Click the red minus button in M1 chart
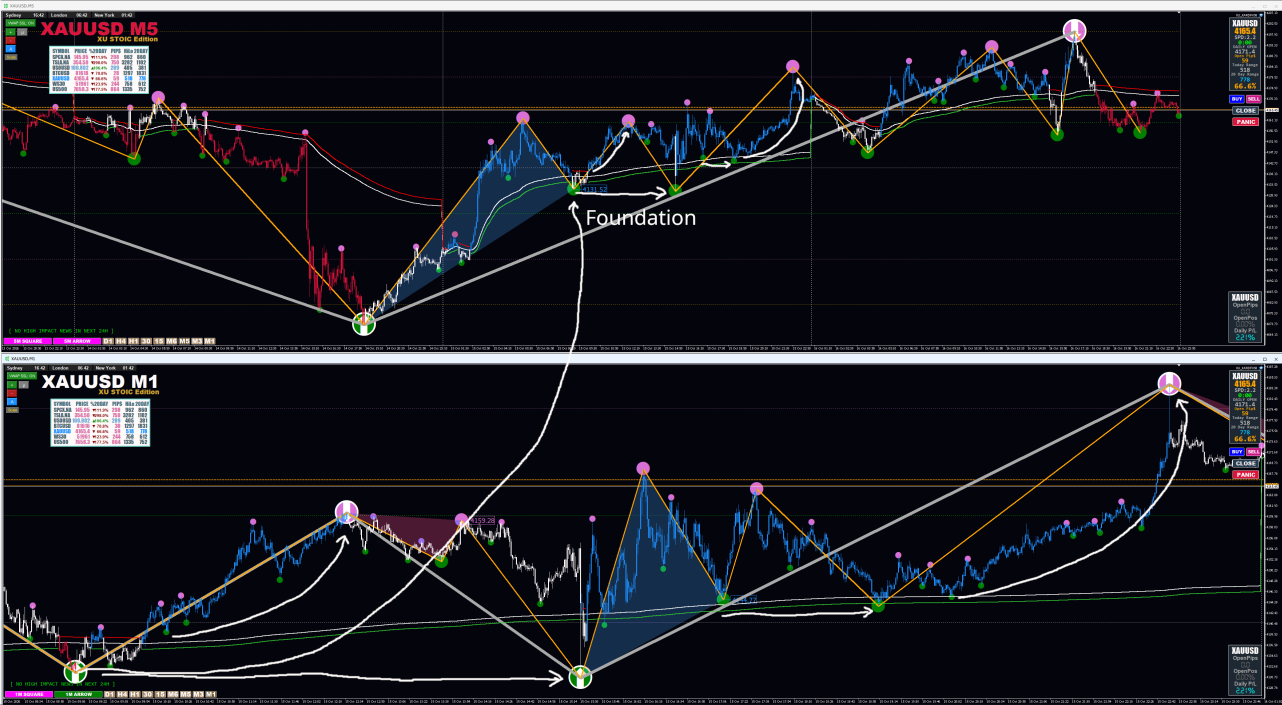Image resolution: width=1282 pixels, height=705 pixels. (10, 392)
